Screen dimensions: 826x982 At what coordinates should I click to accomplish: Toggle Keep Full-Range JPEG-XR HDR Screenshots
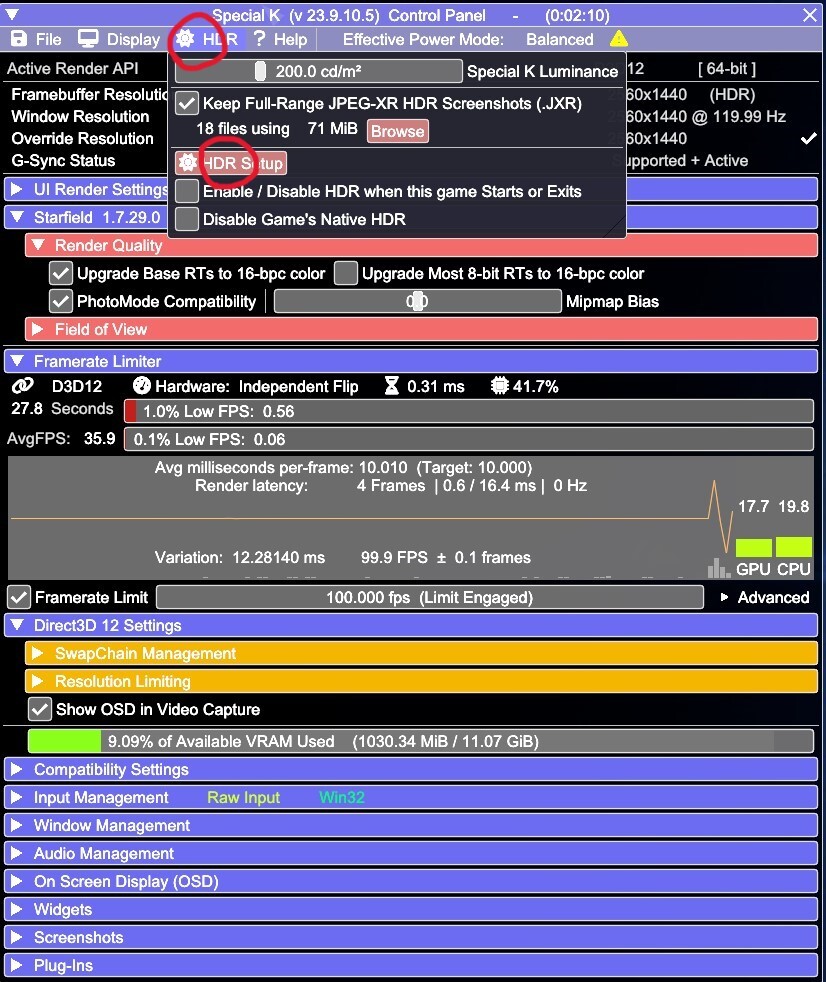click(x=187, y=103)
